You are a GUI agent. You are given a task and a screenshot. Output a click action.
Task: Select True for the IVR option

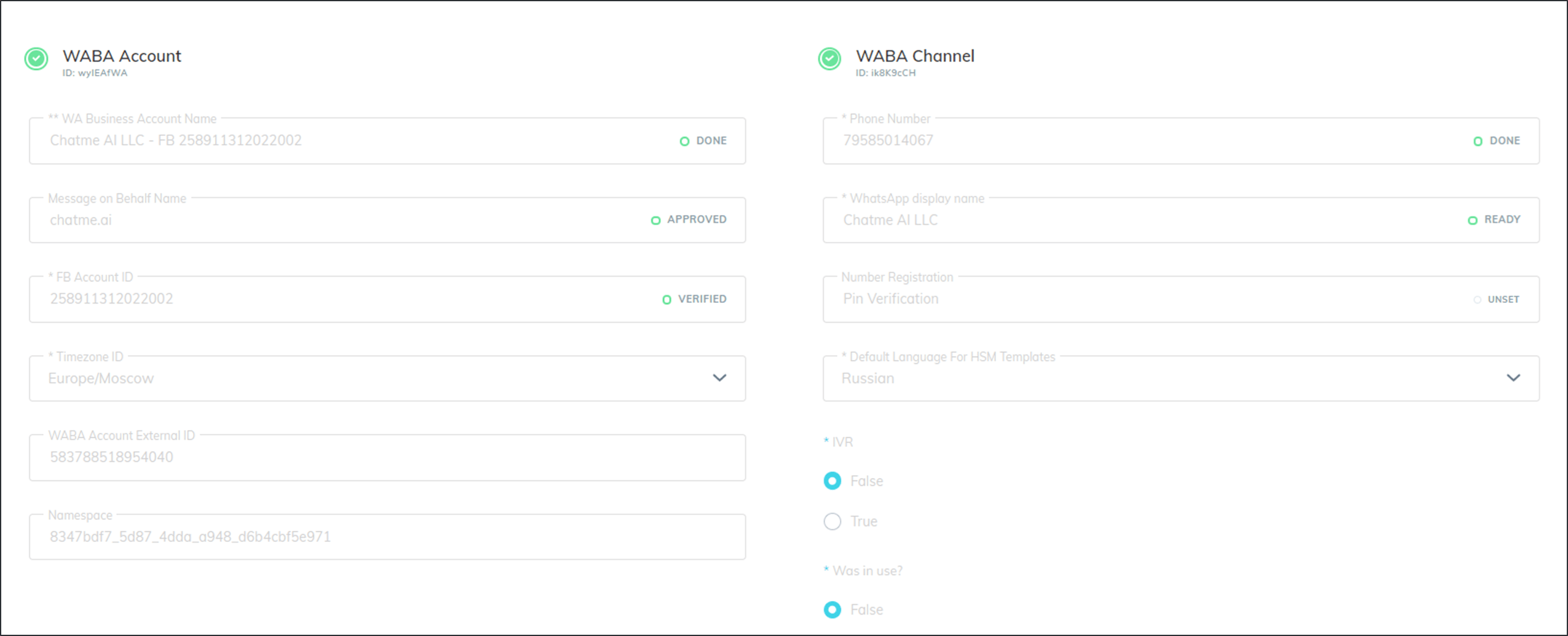click(x=833, y=521)
